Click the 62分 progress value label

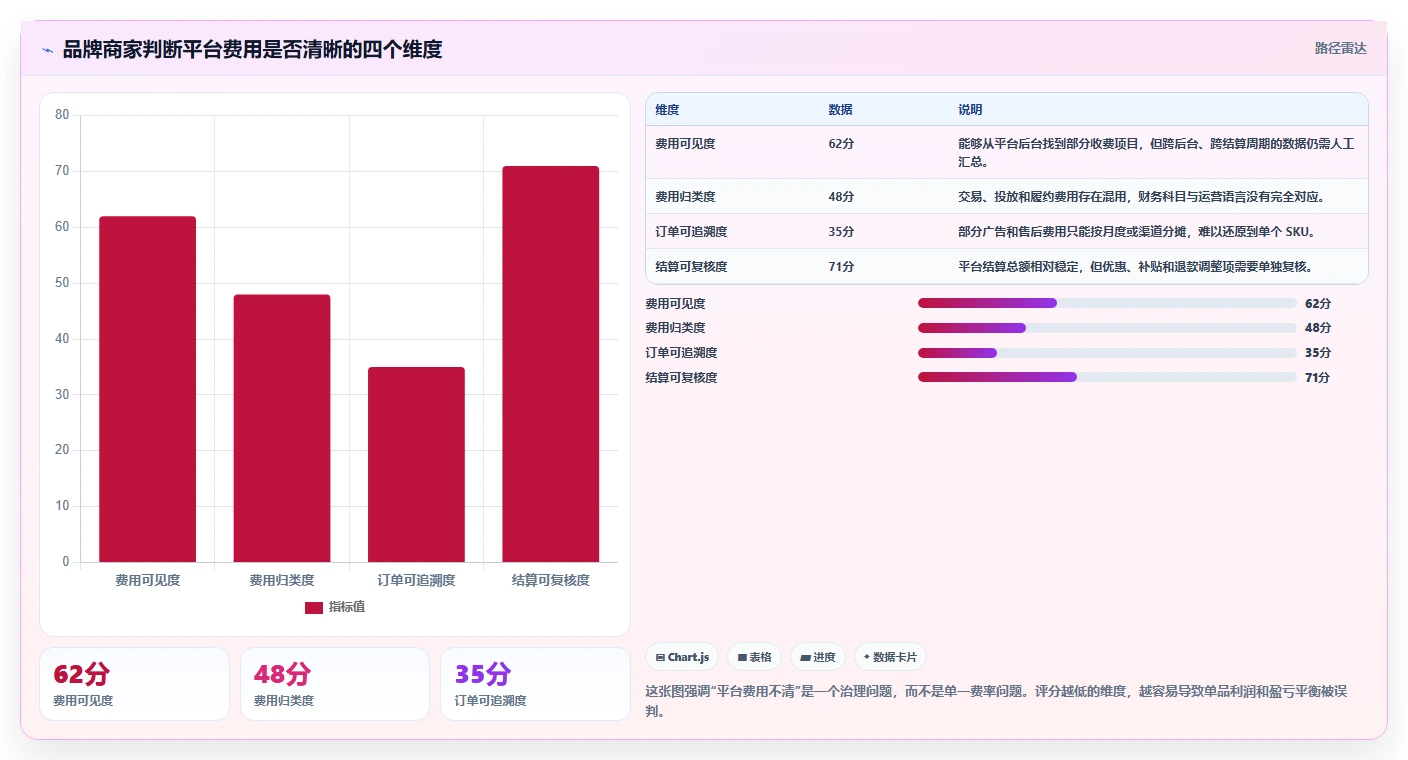click(x=1318, y=304)
